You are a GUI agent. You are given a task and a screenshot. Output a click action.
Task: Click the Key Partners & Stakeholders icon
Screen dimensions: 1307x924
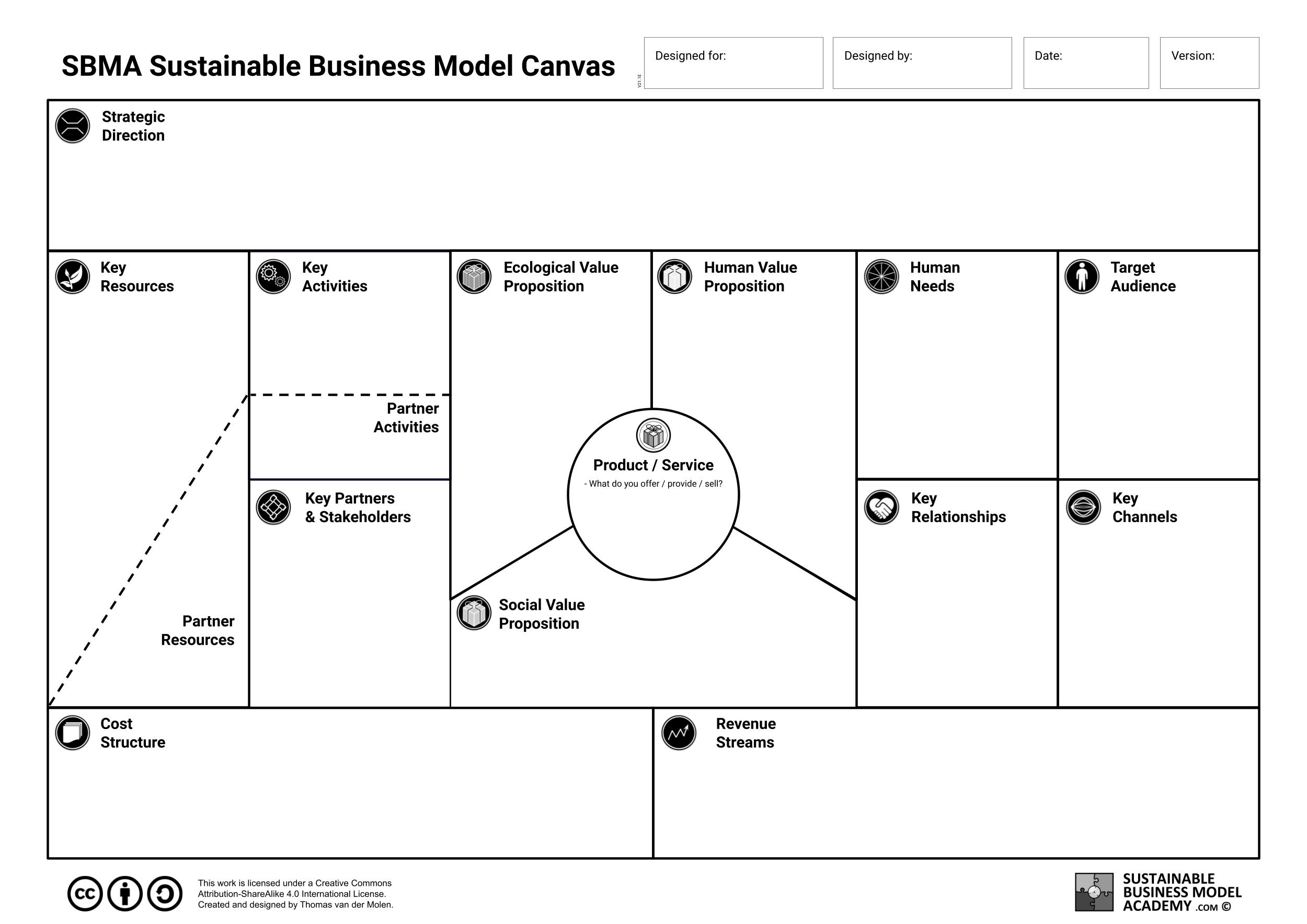tap(273, 507)
